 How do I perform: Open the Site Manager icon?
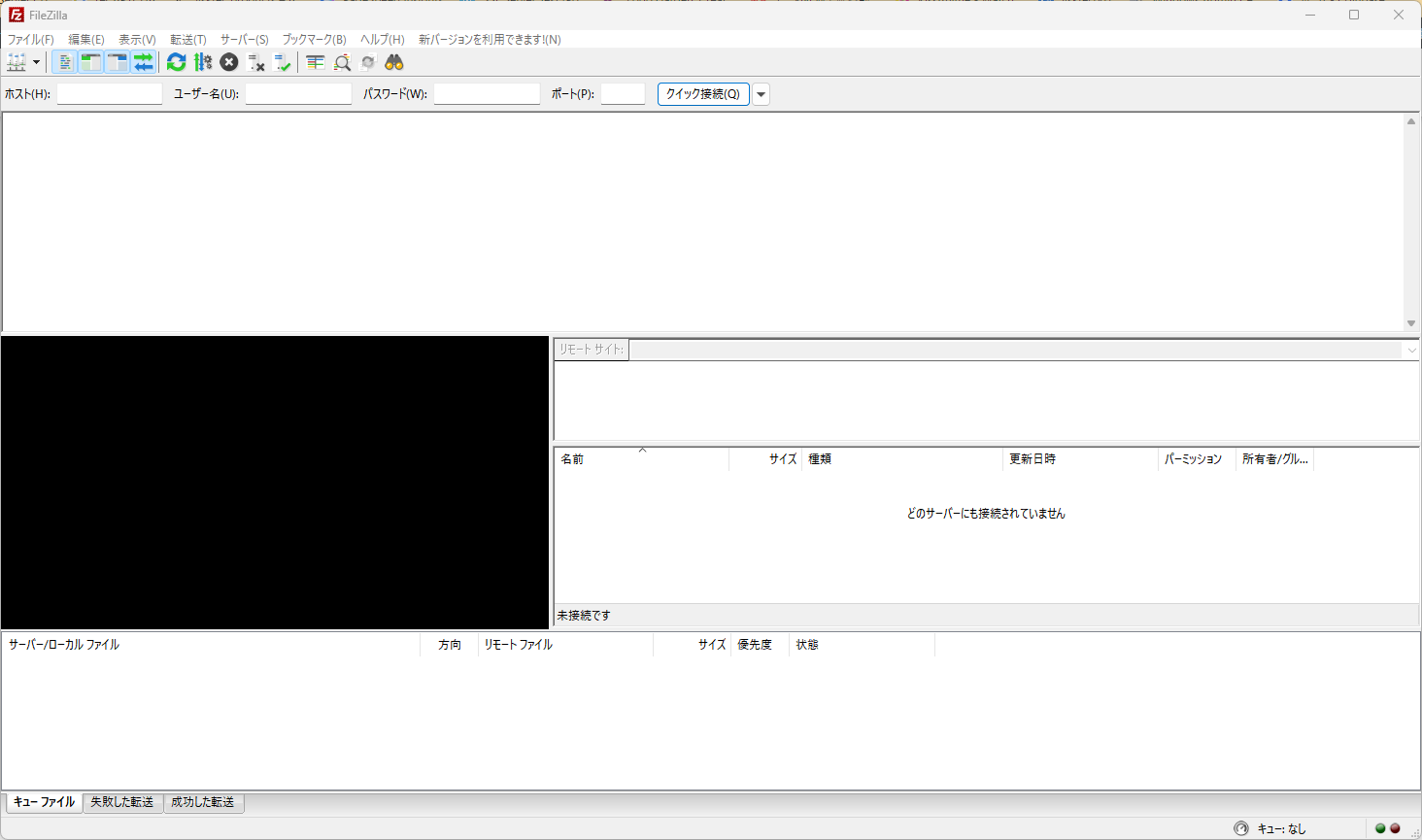17,62
